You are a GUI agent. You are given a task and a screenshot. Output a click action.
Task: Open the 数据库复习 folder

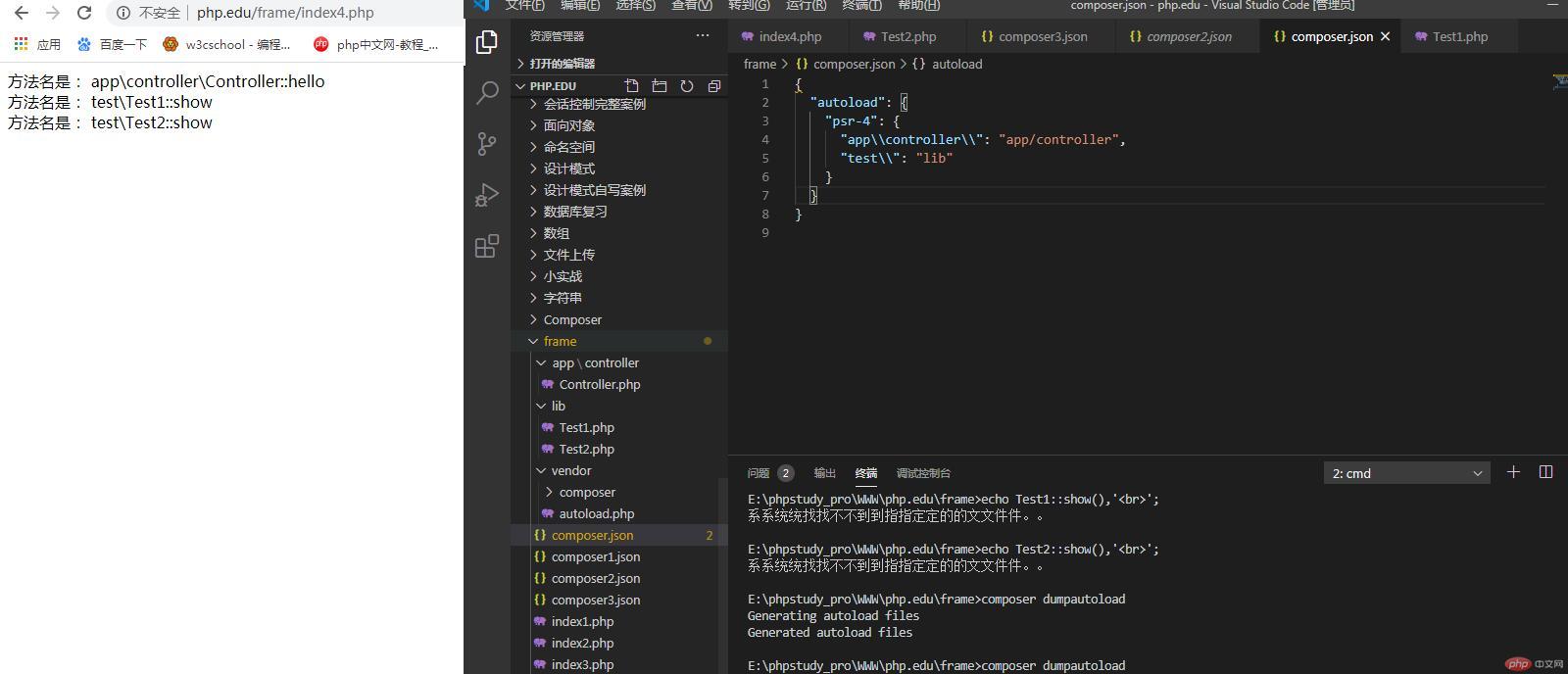point(618,212)
